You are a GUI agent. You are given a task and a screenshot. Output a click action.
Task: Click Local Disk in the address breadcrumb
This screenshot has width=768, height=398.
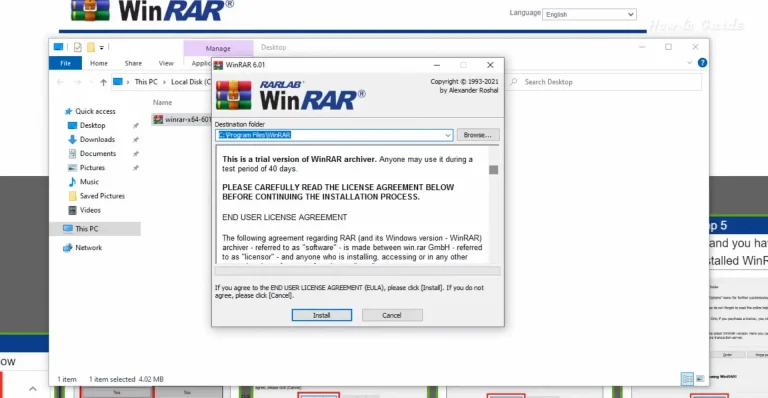pos(191,82)
